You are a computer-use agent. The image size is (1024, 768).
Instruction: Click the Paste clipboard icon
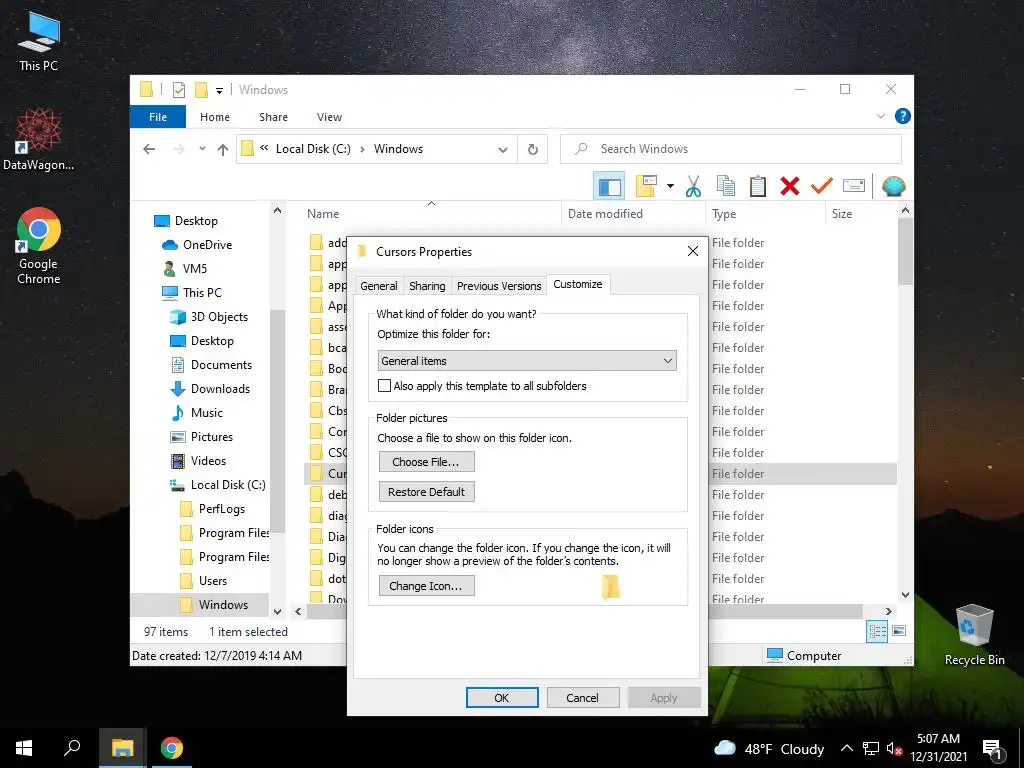click(x=758, y=187)
